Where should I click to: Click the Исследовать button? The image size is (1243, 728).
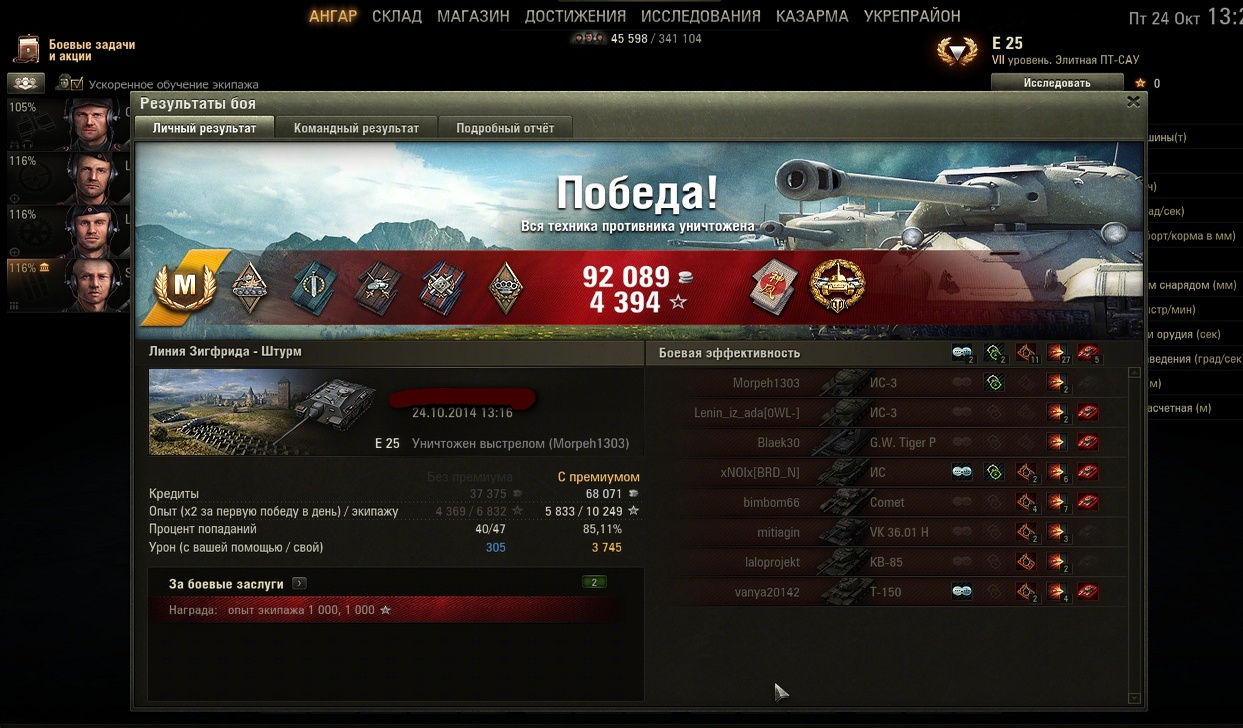1057,83
